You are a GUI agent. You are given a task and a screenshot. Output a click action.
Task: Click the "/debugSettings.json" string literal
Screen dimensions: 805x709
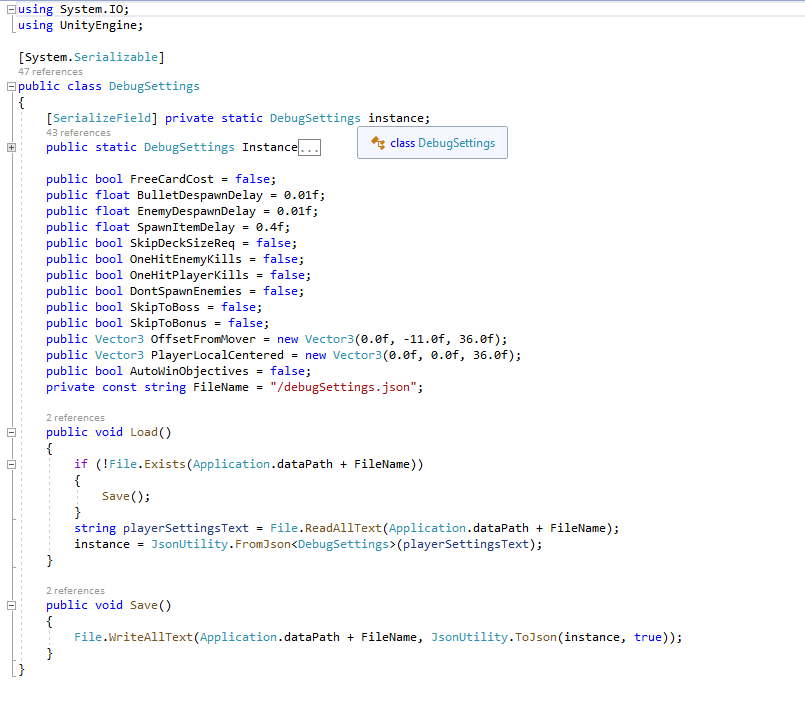pyautogui.click(x=343, y=387)
